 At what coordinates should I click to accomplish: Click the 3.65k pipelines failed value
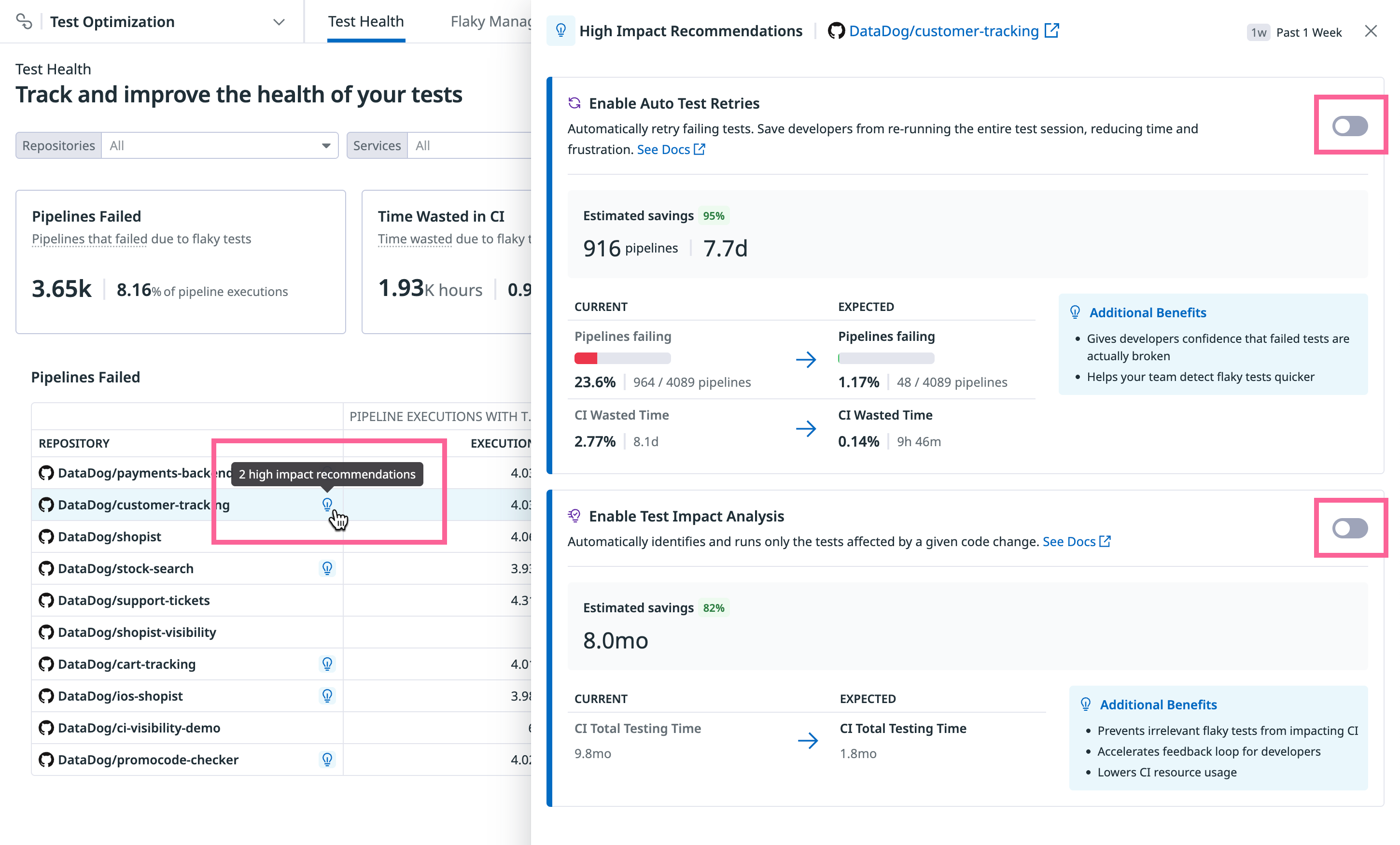61,289
